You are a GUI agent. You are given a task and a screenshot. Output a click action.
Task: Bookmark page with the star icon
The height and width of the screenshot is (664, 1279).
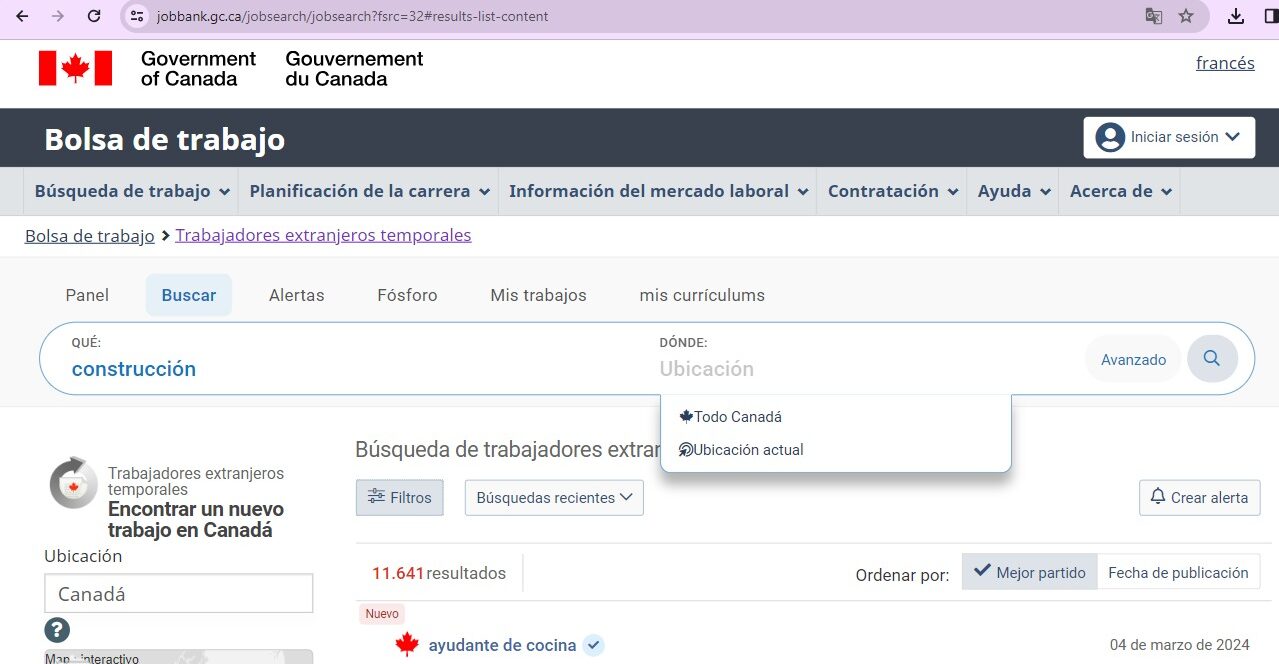(1186, 16)
